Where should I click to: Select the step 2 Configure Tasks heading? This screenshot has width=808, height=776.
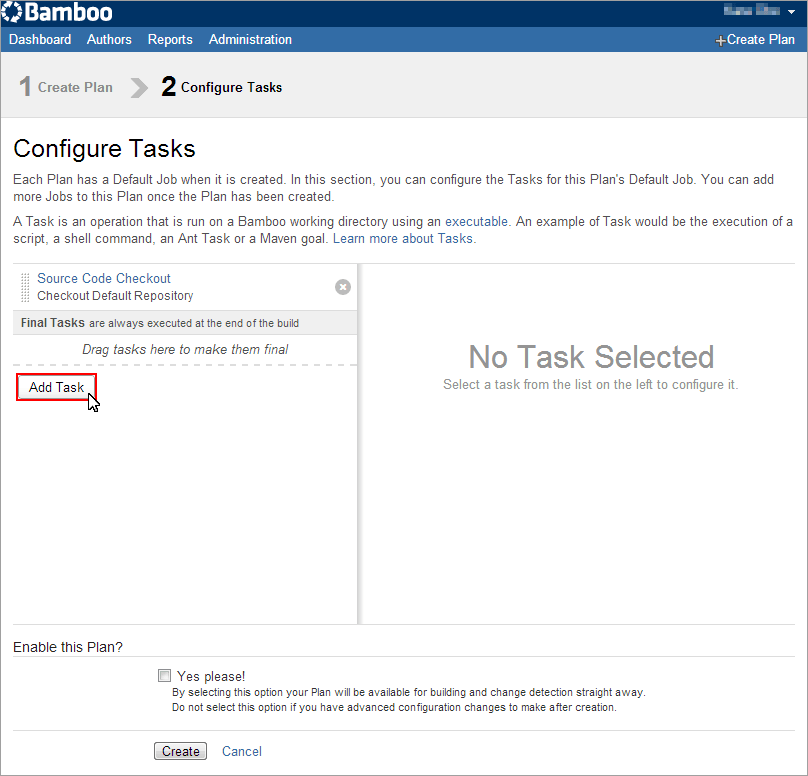point(222,87)
